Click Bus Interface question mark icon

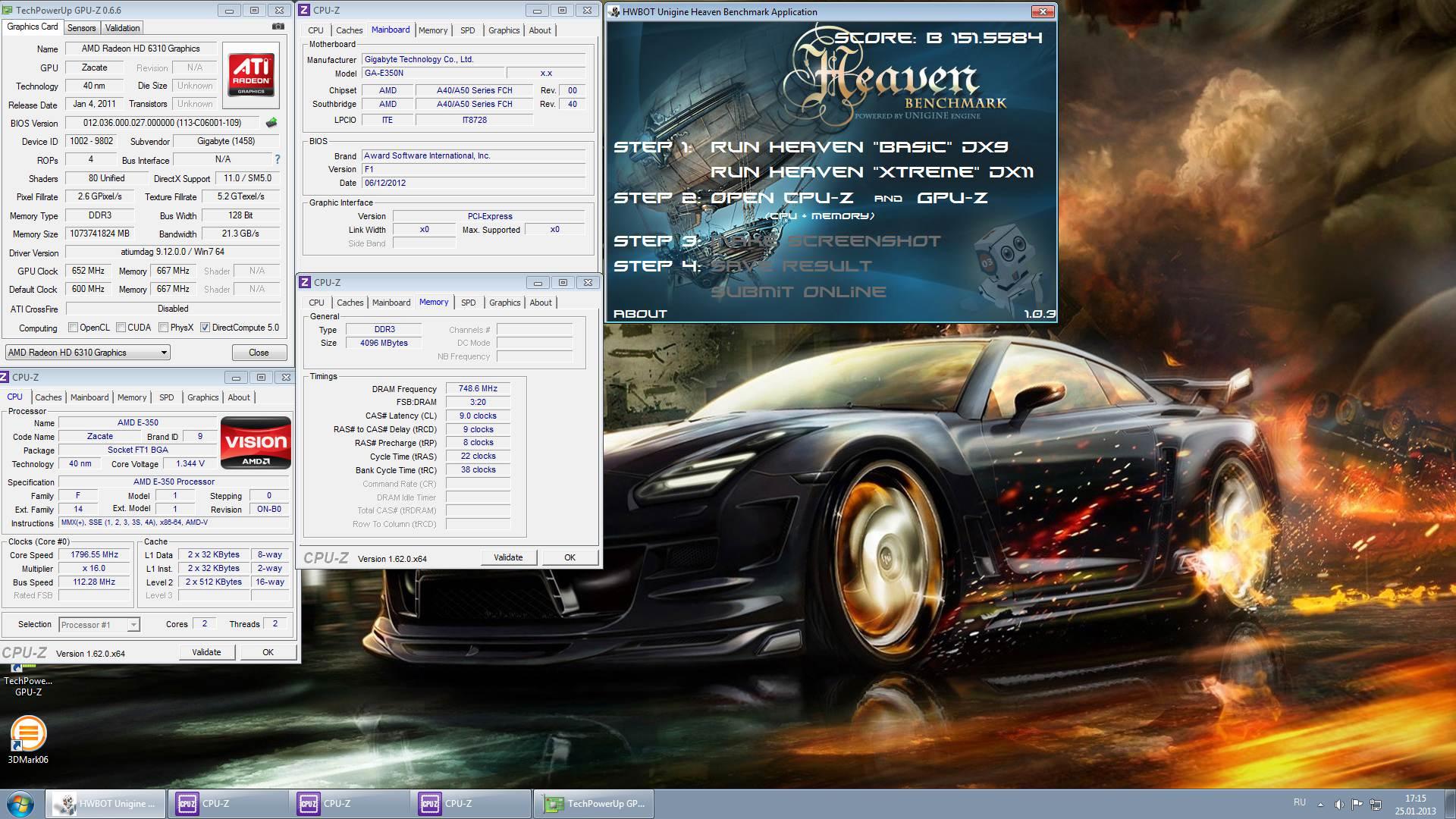click(278, 159)
